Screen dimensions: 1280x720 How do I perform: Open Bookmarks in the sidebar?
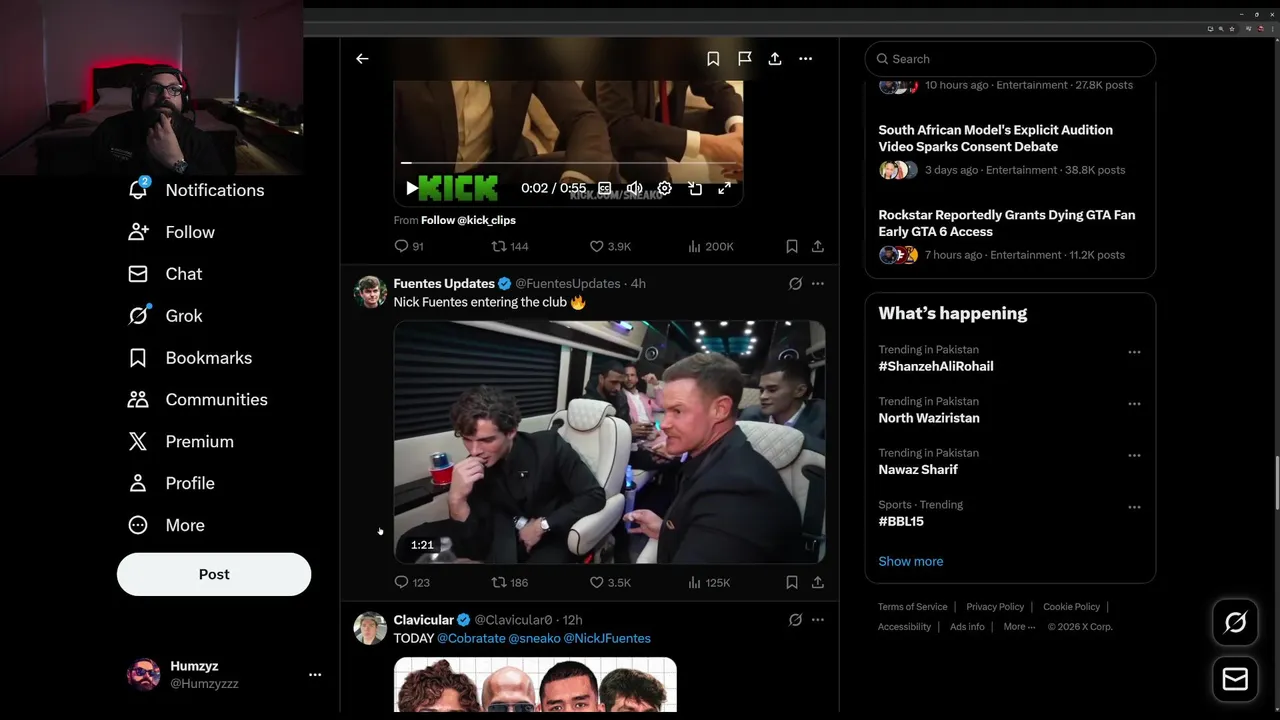coord(190,358)
